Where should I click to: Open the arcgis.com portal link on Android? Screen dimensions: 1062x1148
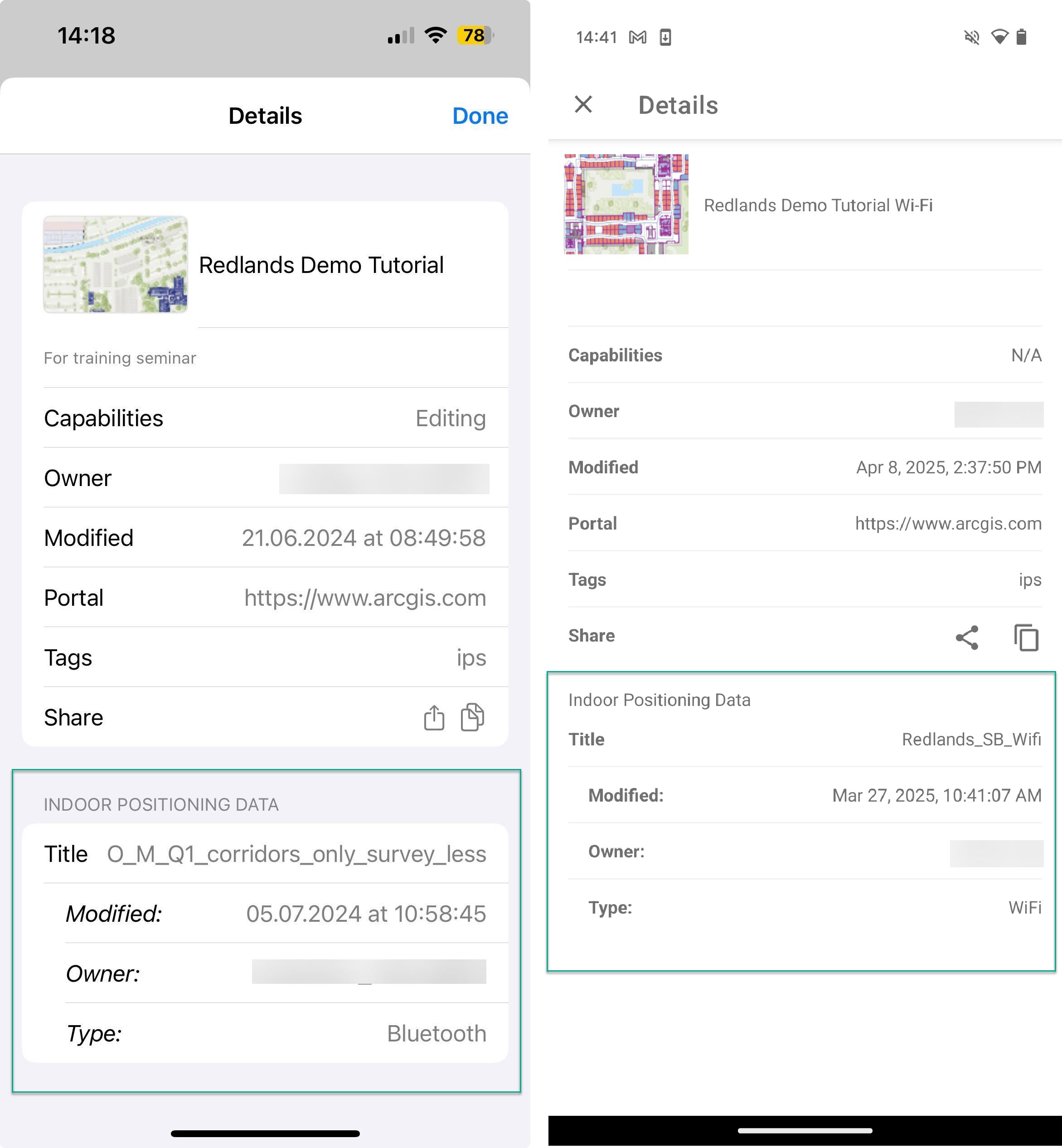tap(948, 524)
